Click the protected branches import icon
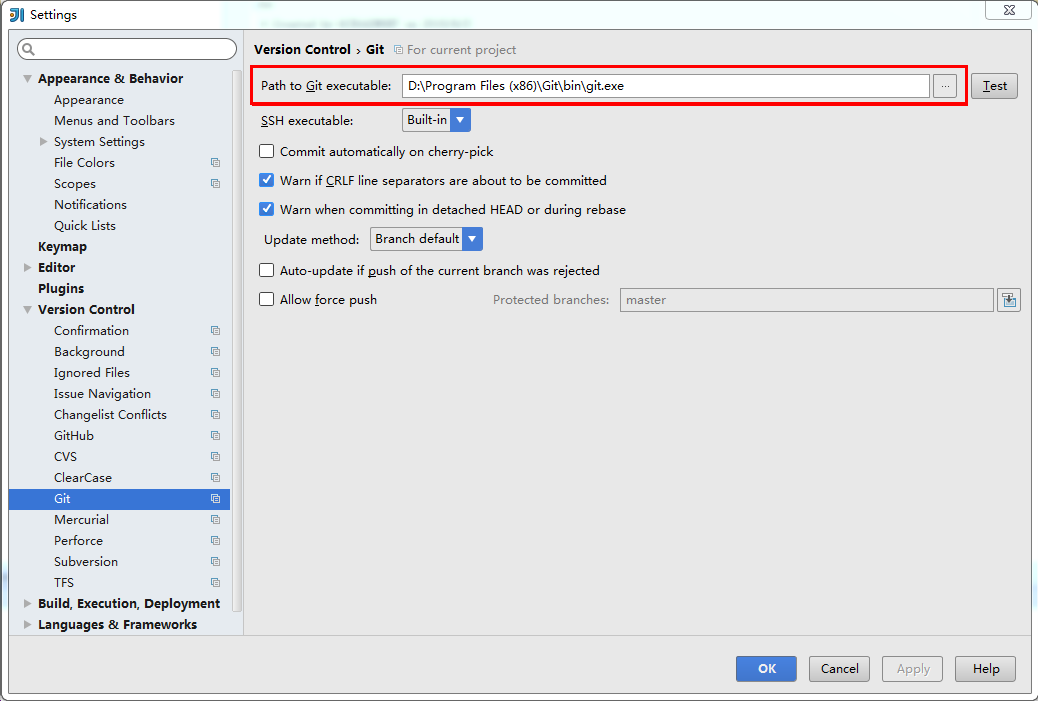 click(x=1009, y=300)
